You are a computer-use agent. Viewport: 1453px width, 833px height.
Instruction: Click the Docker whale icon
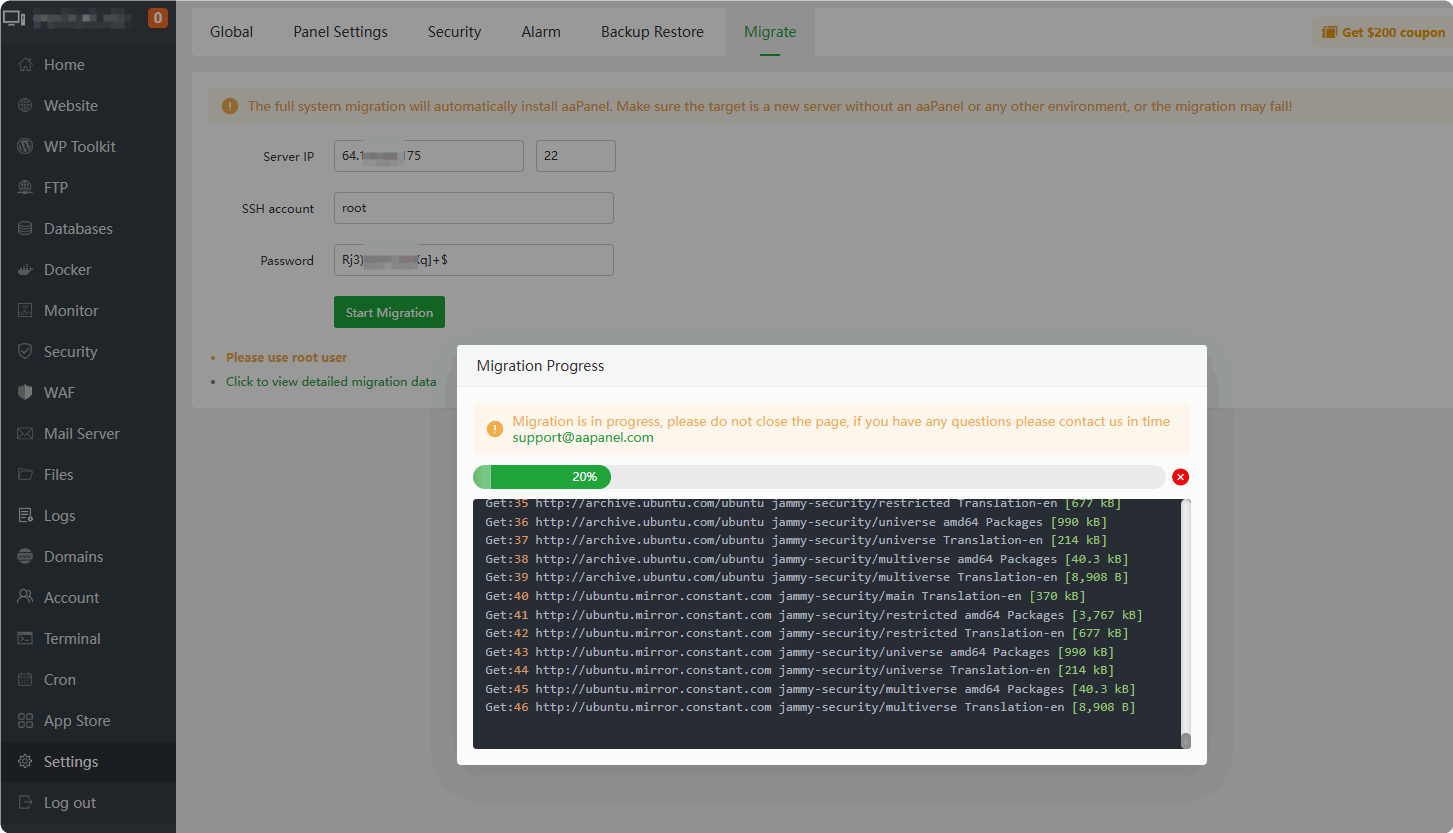coord(25,270)
